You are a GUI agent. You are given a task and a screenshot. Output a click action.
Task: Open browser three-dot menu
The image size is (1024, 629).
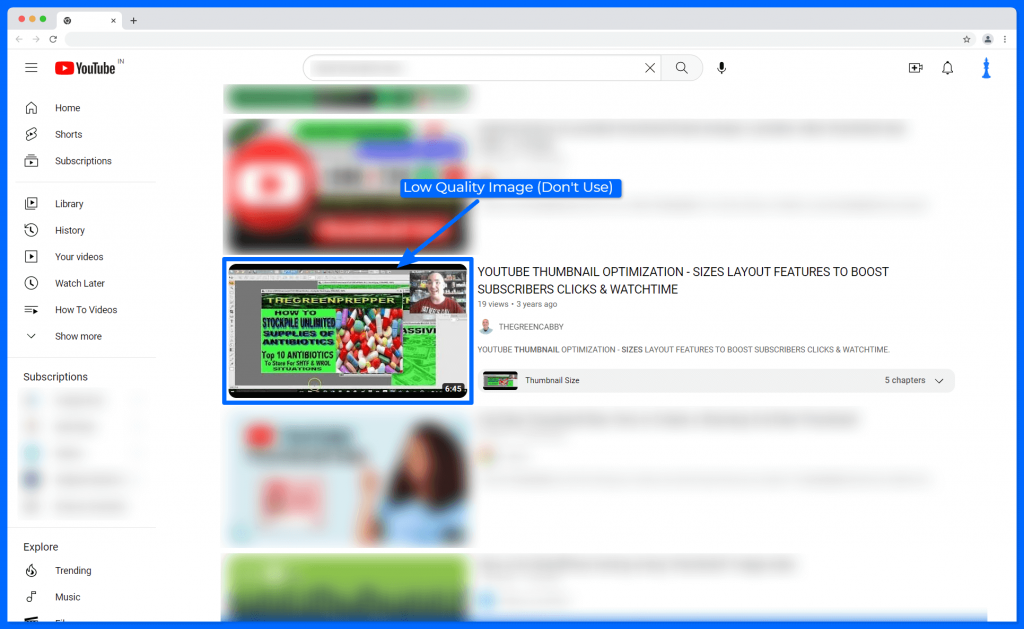(1005, 39)
